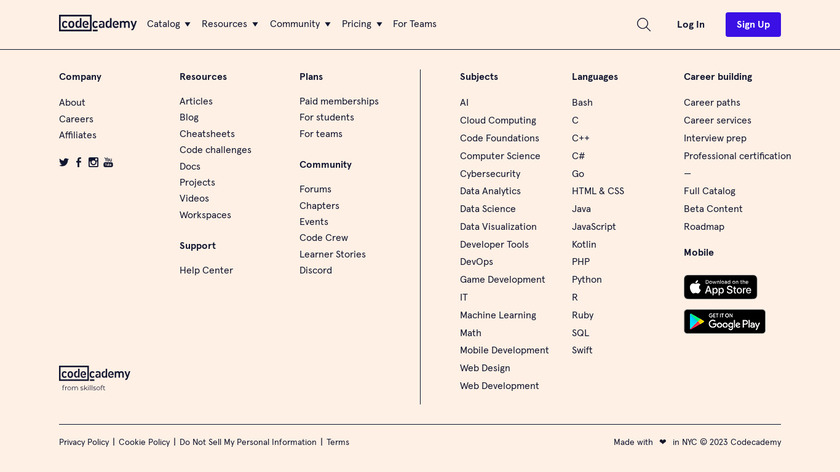
Task: Open the Community dropdown in navbar
Action: tap(299, 24)
